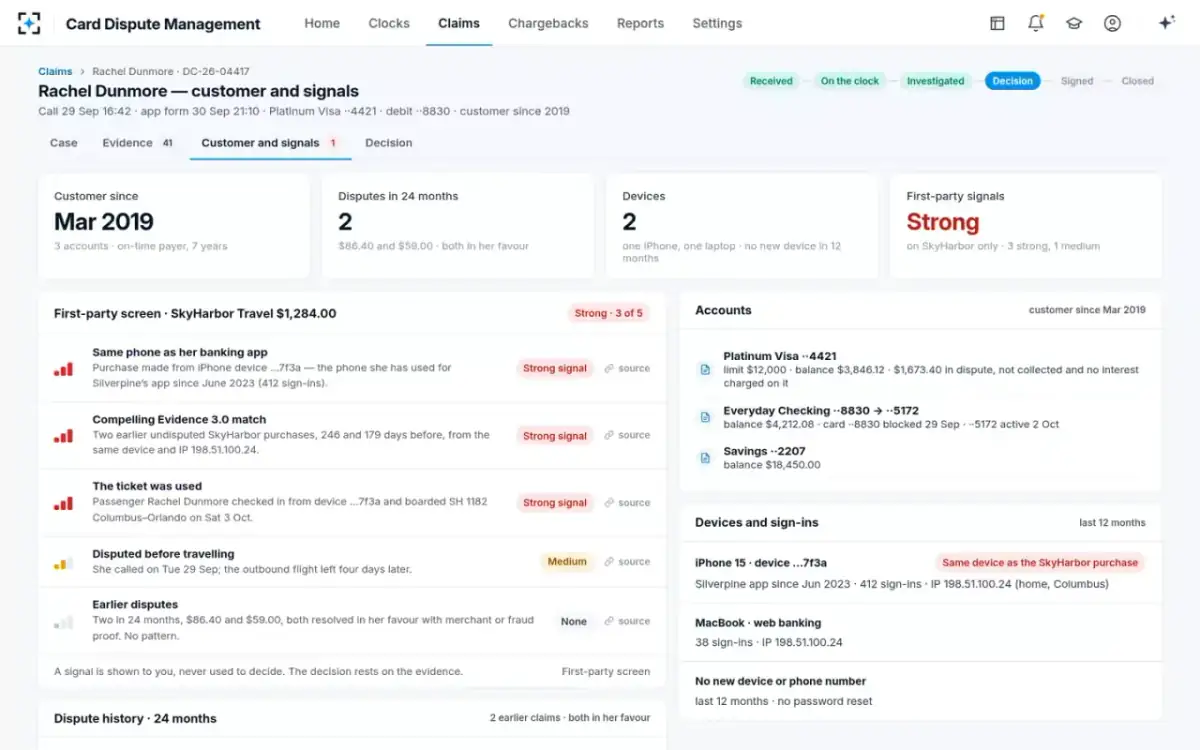Click the Strong 3 of 5 badge
This screenshot has width=1200, height=750.
[609, 313]
